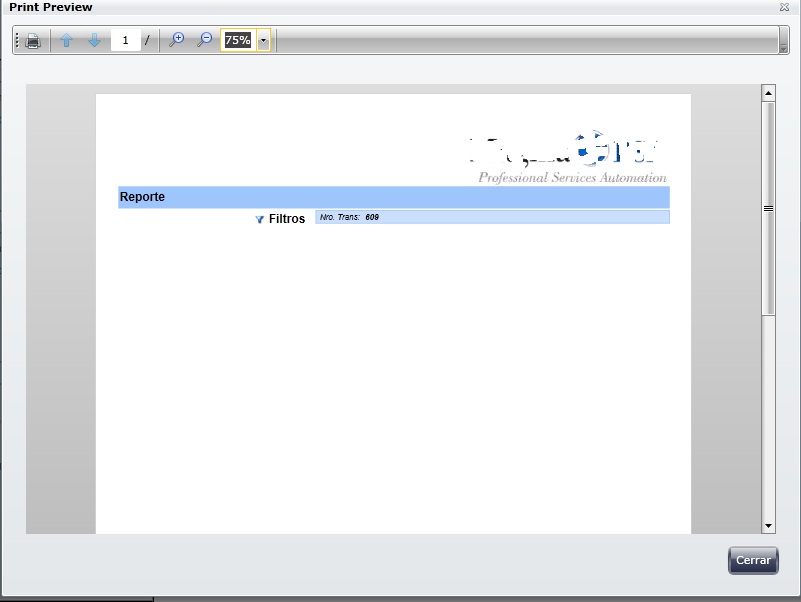Go to previous page with up arrow
Image resolution: width=801 pixels, height=602 pixels.
(66, 40)
